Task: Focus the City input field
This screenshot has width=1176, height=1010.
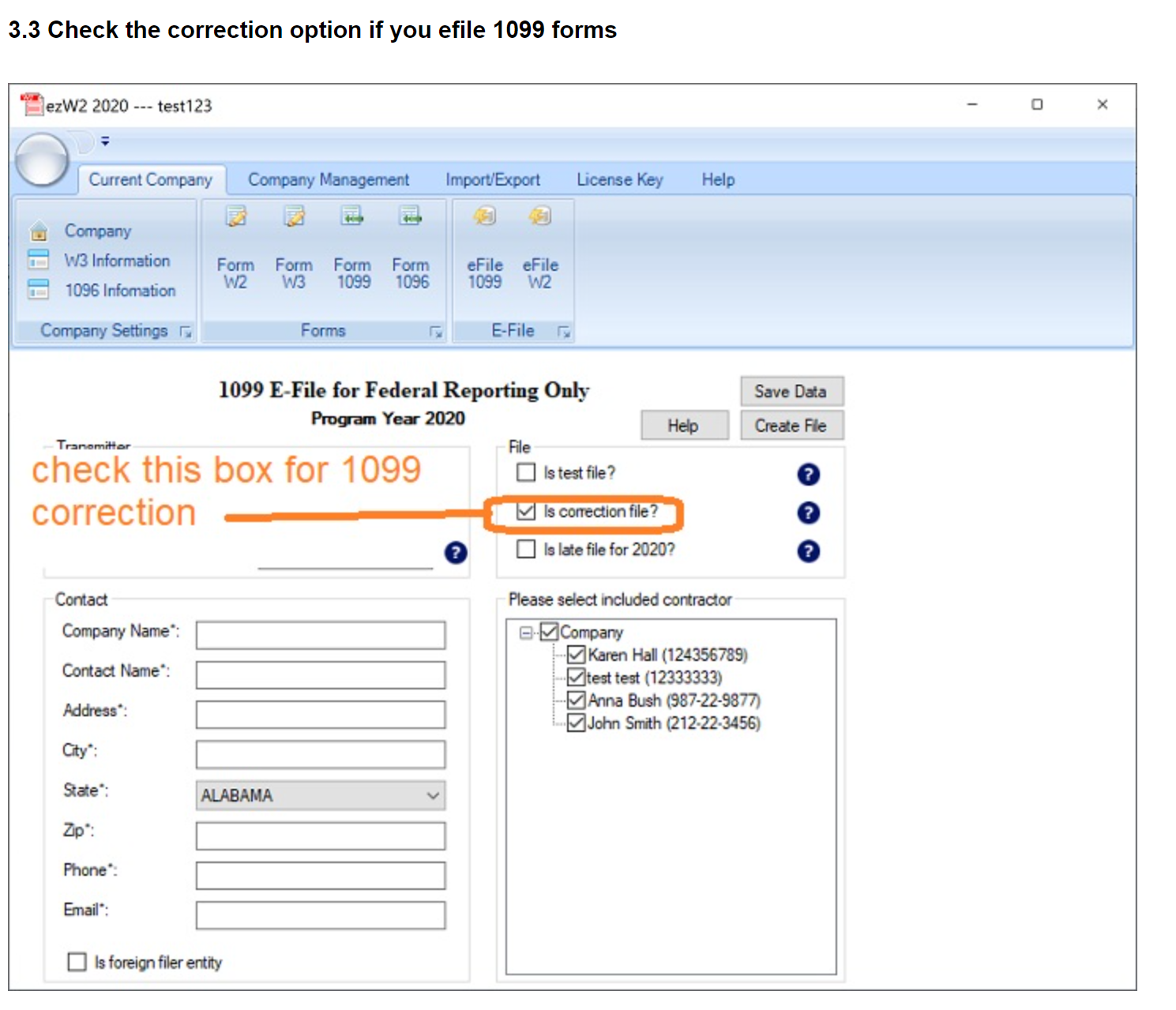Action: coord(321,754)
